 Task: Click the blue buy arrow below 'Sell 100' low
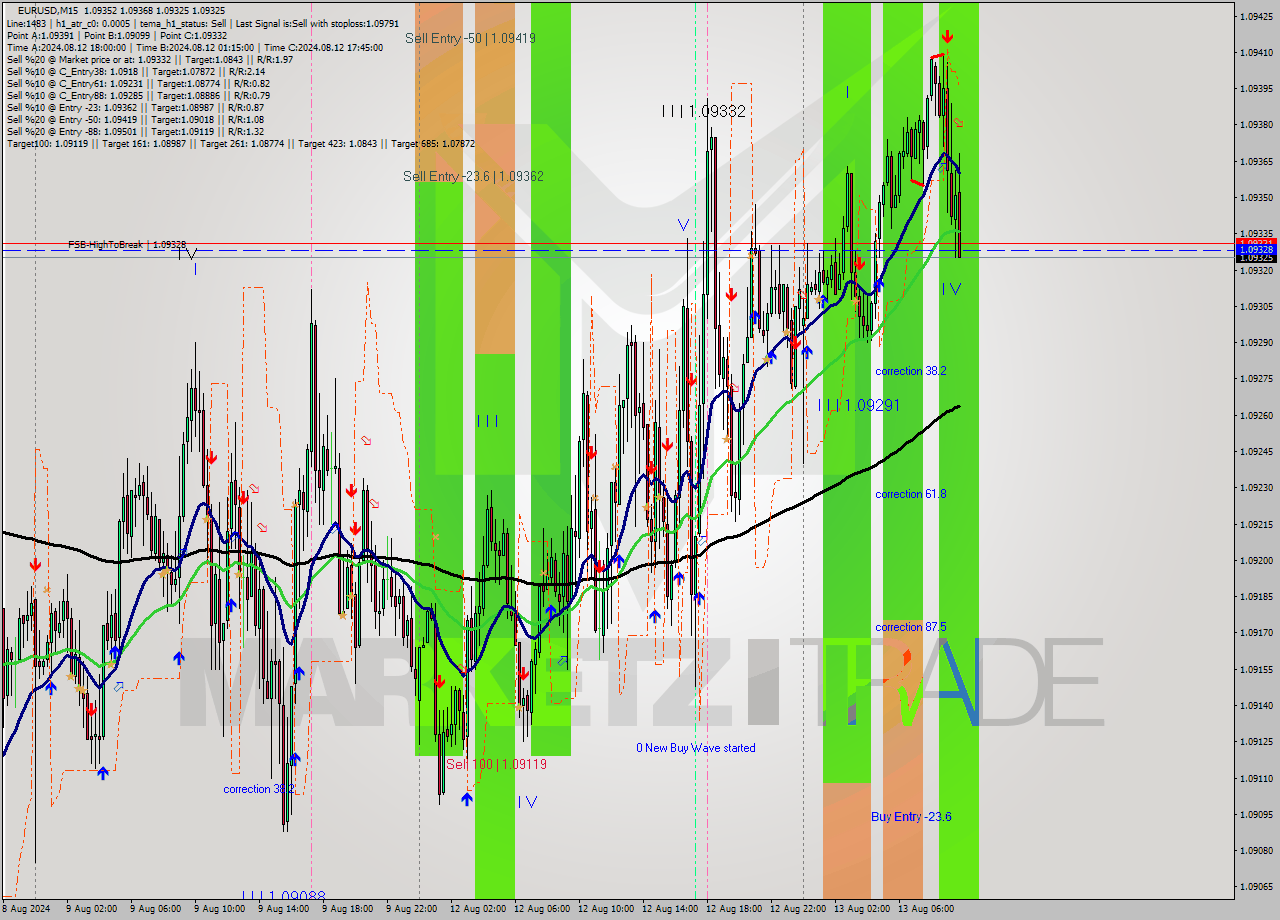467,799
